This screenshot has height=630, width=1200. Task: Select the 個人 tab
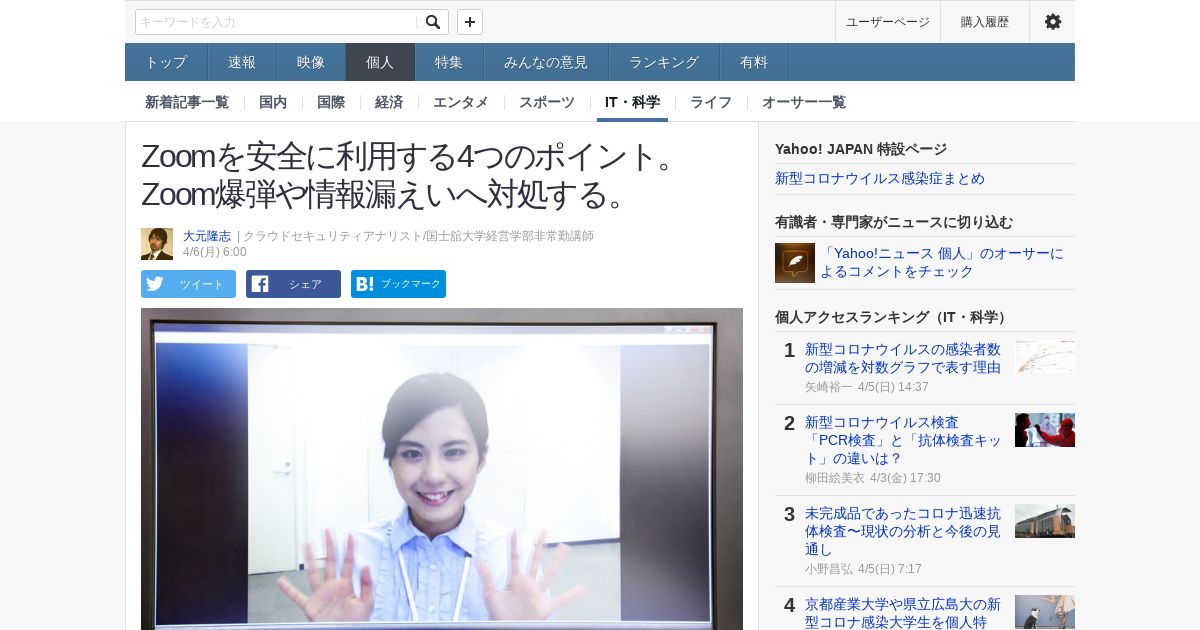tap(380, 62)
